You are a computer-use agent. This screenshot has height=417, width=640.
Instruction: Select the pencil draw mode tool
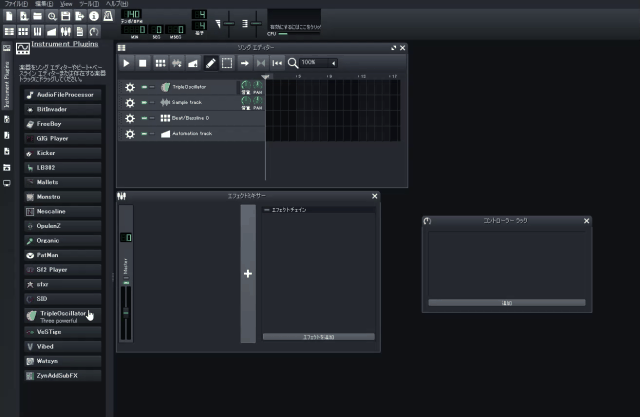tap(211, 63)
